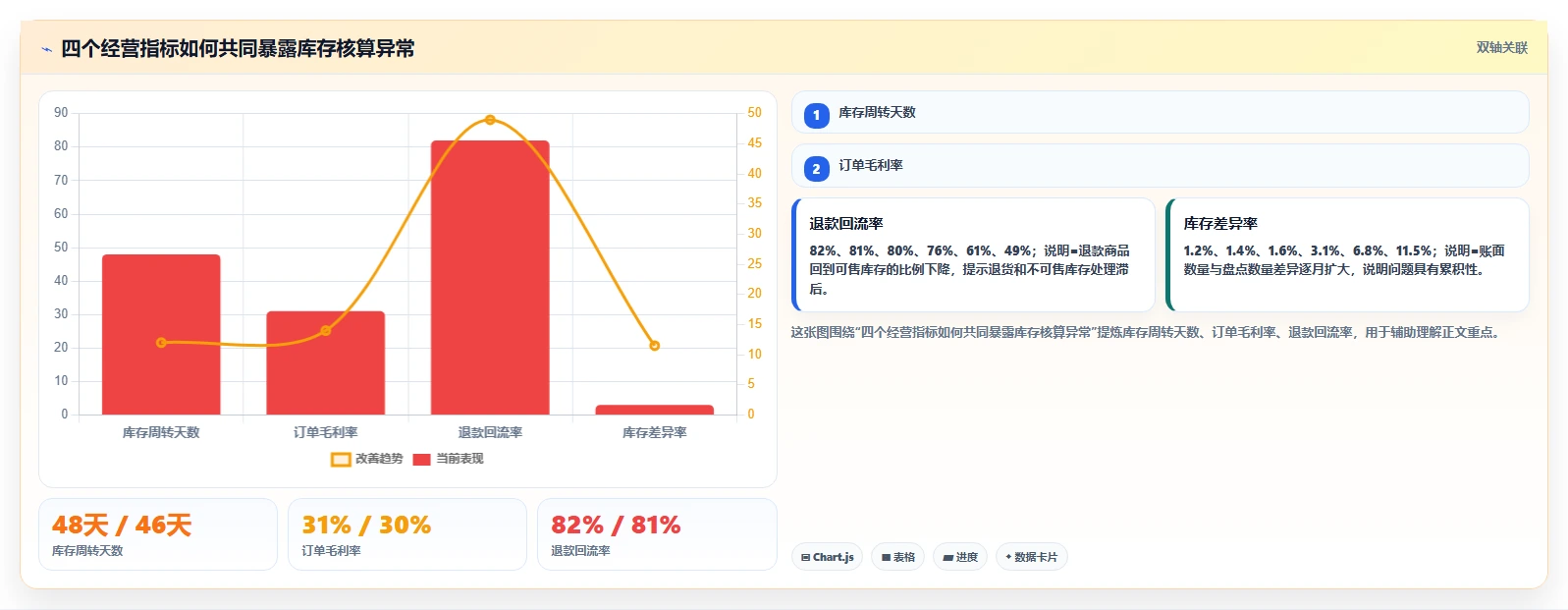This screenshot has width=1568, height=610.
Task: Expand item 2 订单毛利率
Action: (1161, 165)
